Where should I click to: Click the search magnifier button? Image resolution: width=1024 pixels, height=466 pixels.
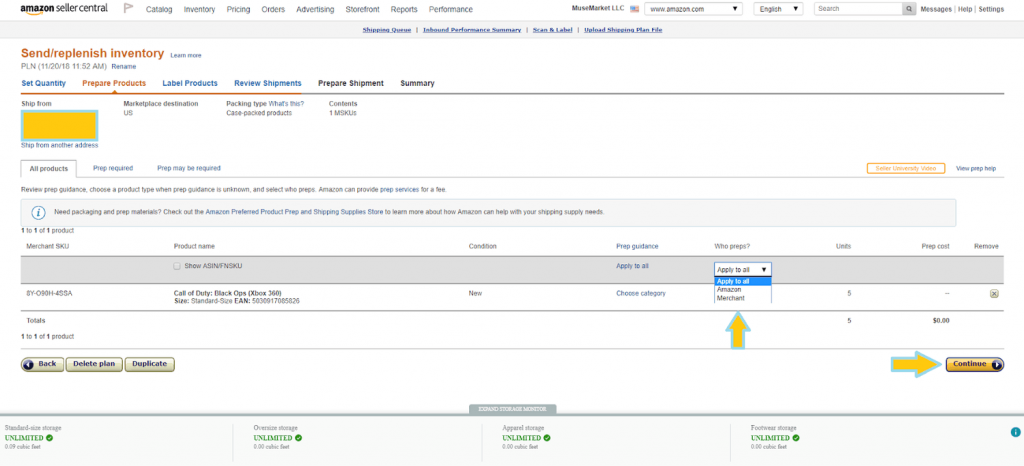(x=909, y=9)
